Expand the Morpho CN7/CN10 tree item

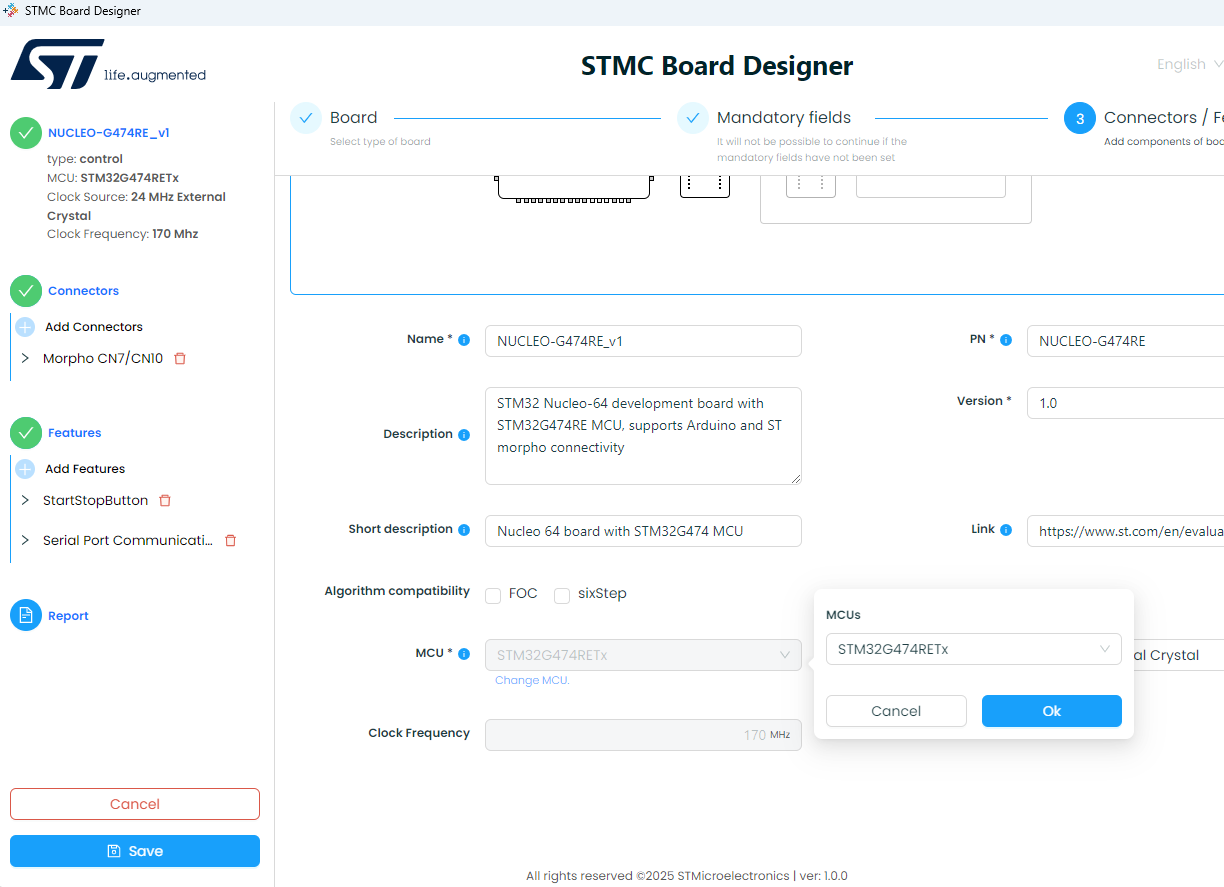(27, 358)
